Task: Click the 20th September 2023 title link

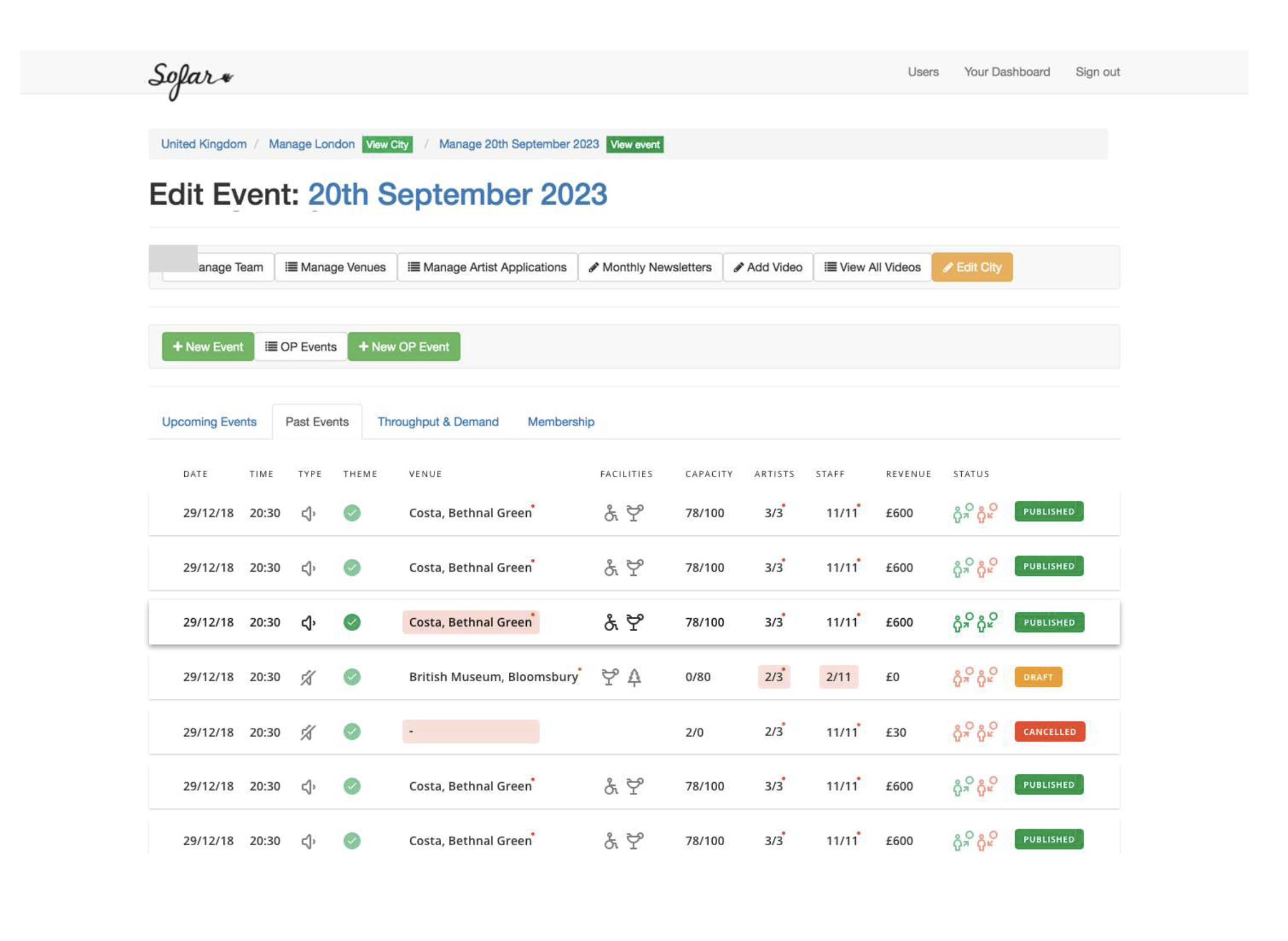Action: 458,194
